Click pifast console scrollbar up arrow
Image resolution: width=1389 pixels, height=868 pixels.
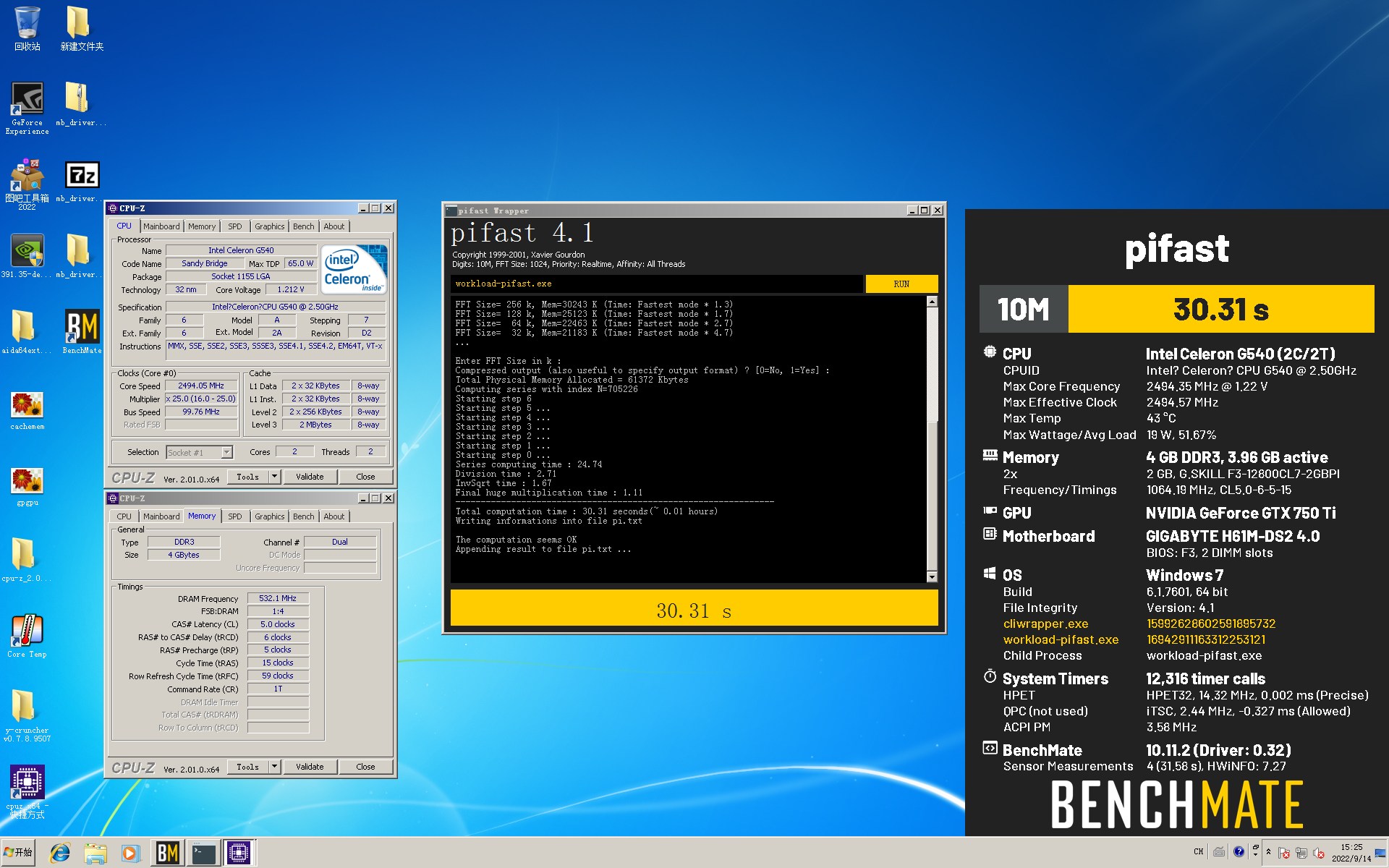click(932, 302)
